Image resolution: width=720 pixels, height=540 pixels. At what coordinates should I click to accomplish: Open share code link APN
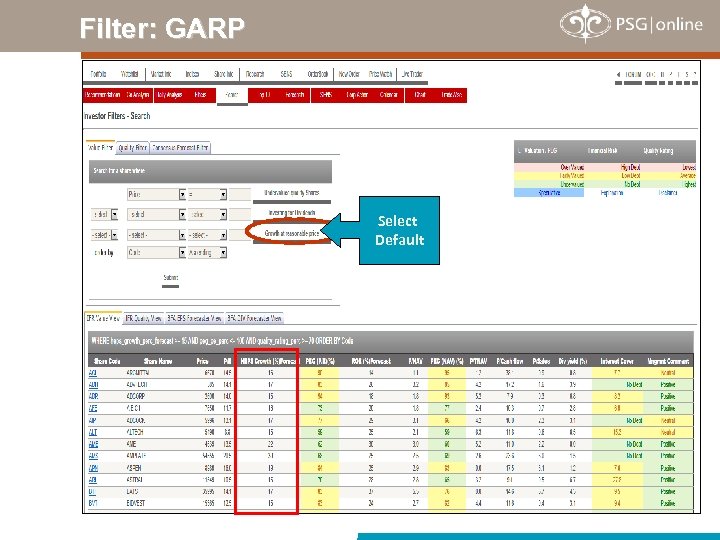[x=93, y=468]
